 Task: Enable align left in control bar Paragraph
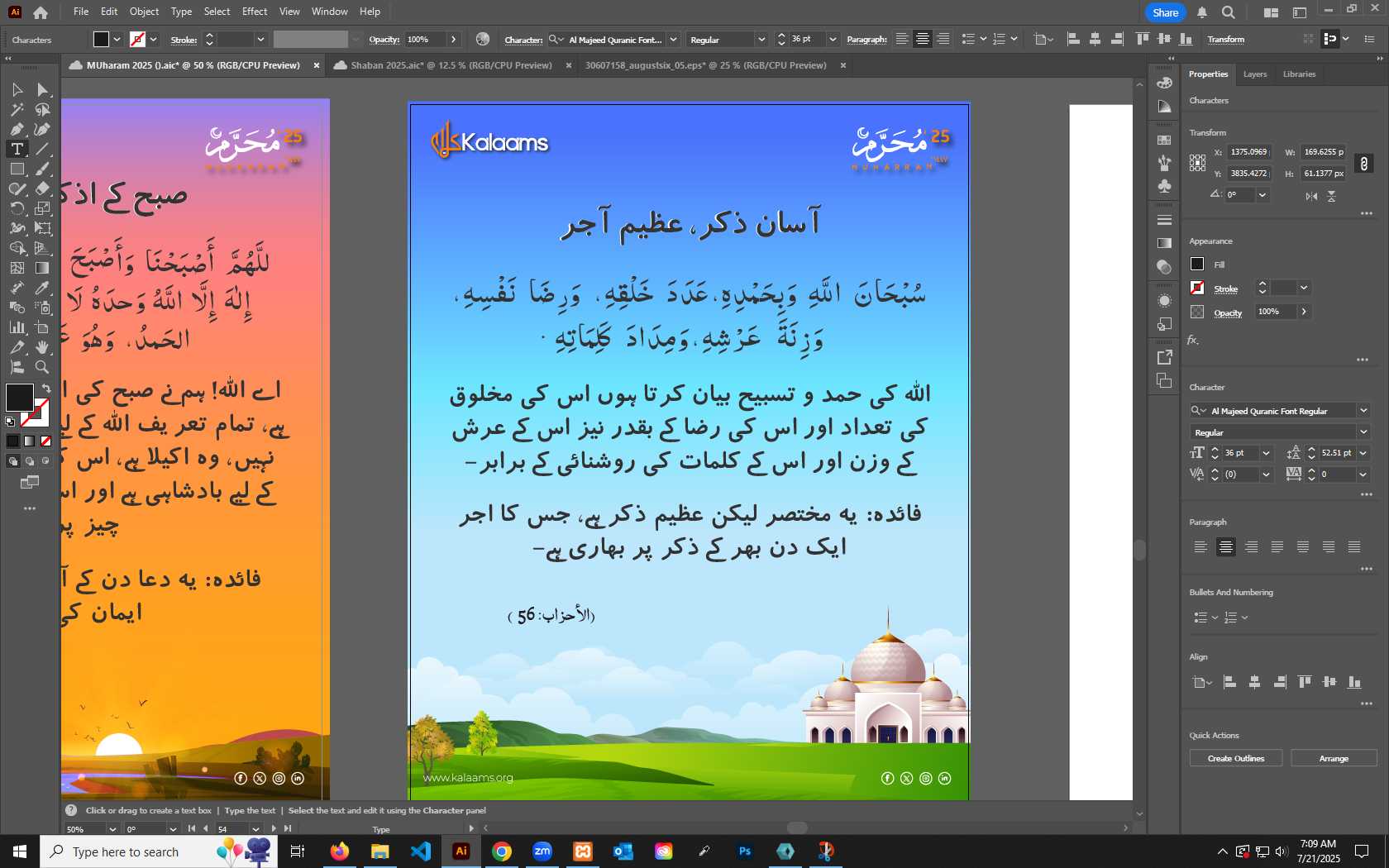pos(902,39)
